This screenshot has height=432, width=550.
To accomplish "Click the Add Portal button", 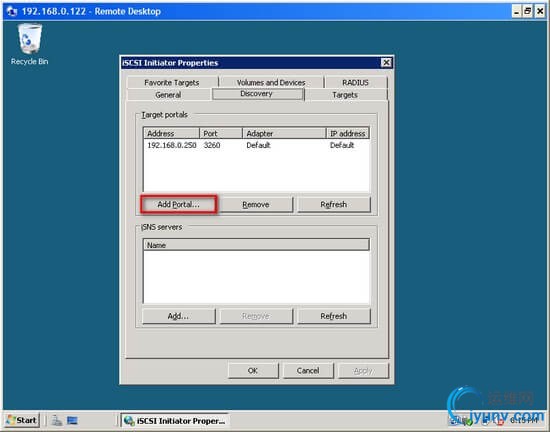I will pos(179,204).
